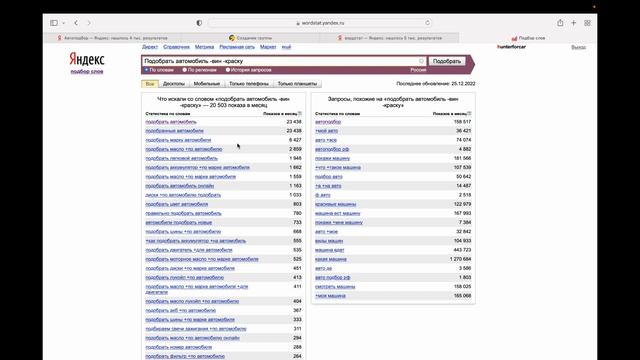Open the правильно подобрать автомобиль query link

[183, 213]
